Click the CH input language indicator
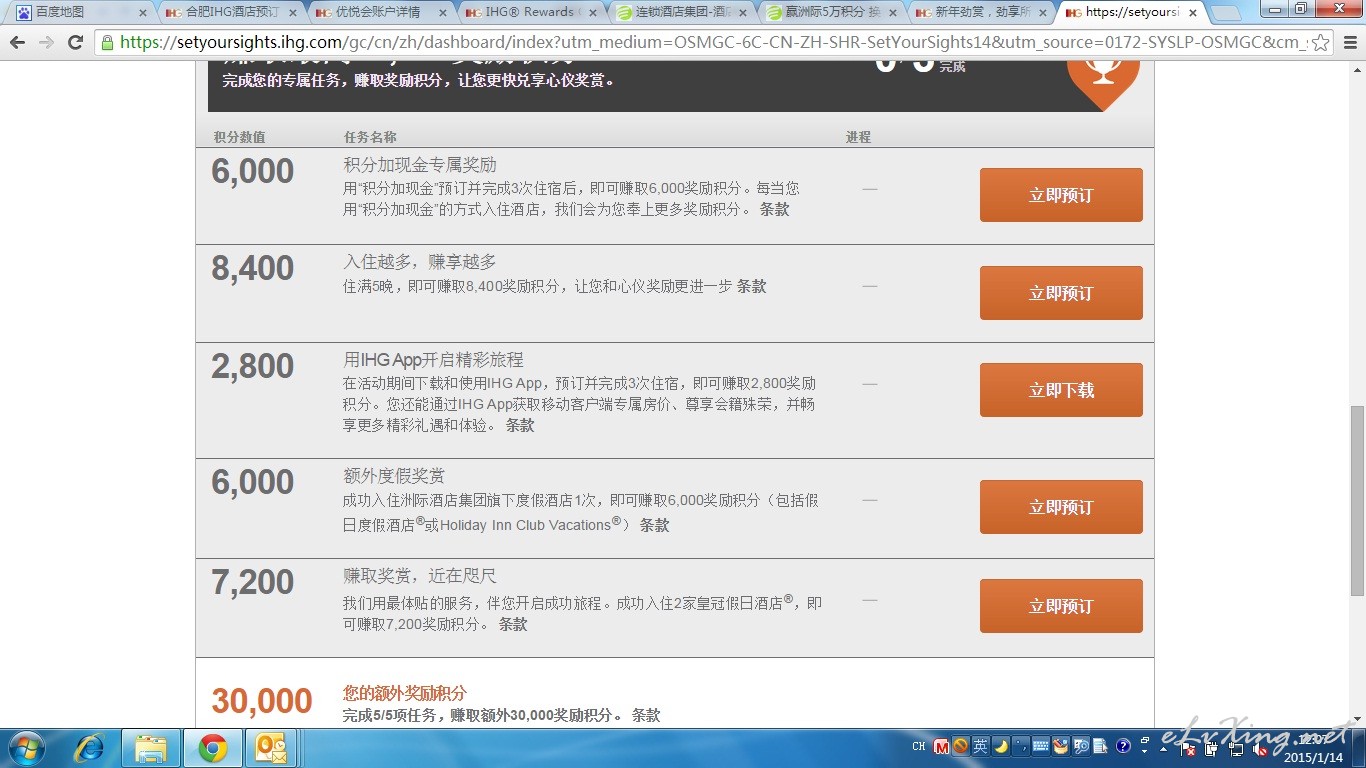Image resolution: width=1366 pixels, height=768 pixels. tap(919, 746)
